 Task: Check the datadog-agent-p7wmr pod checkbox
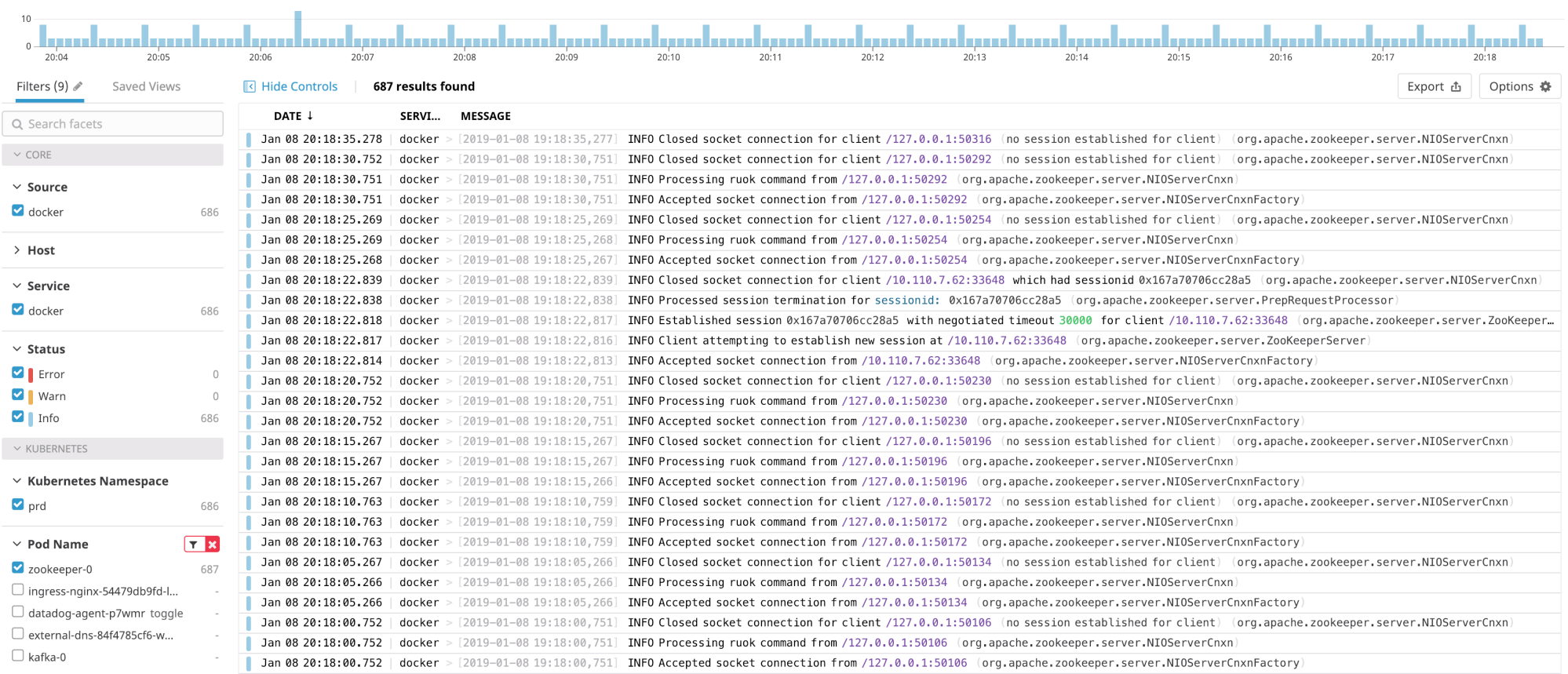[18, 611]
